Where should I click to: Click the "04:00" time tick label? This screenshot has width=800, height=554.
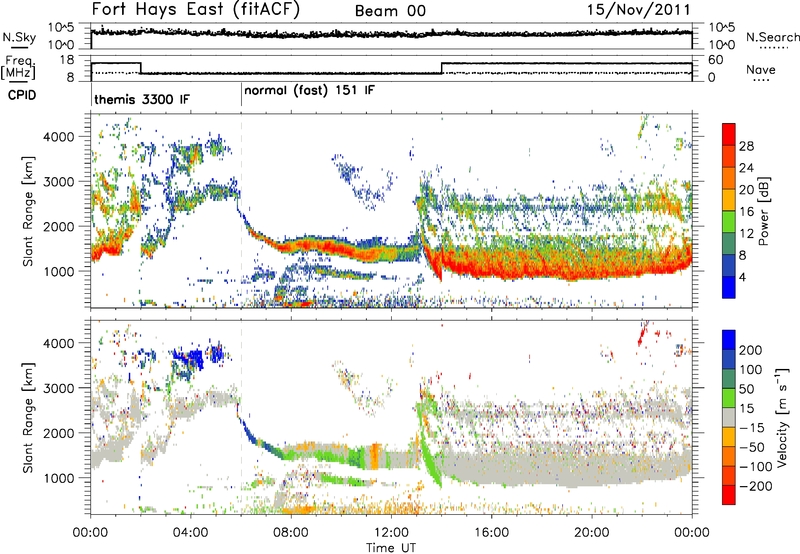[x=190, y=533]
